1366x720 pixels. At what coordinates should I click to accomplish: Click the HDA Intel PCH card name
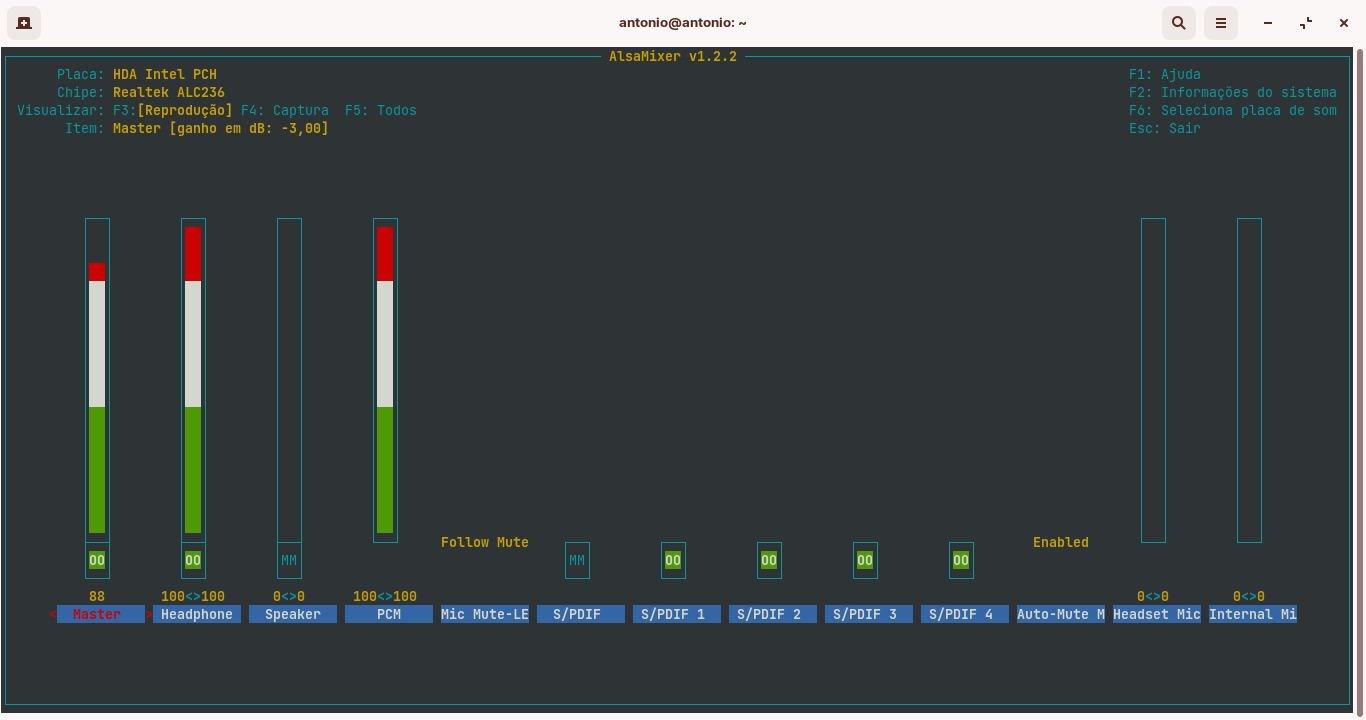165,74
